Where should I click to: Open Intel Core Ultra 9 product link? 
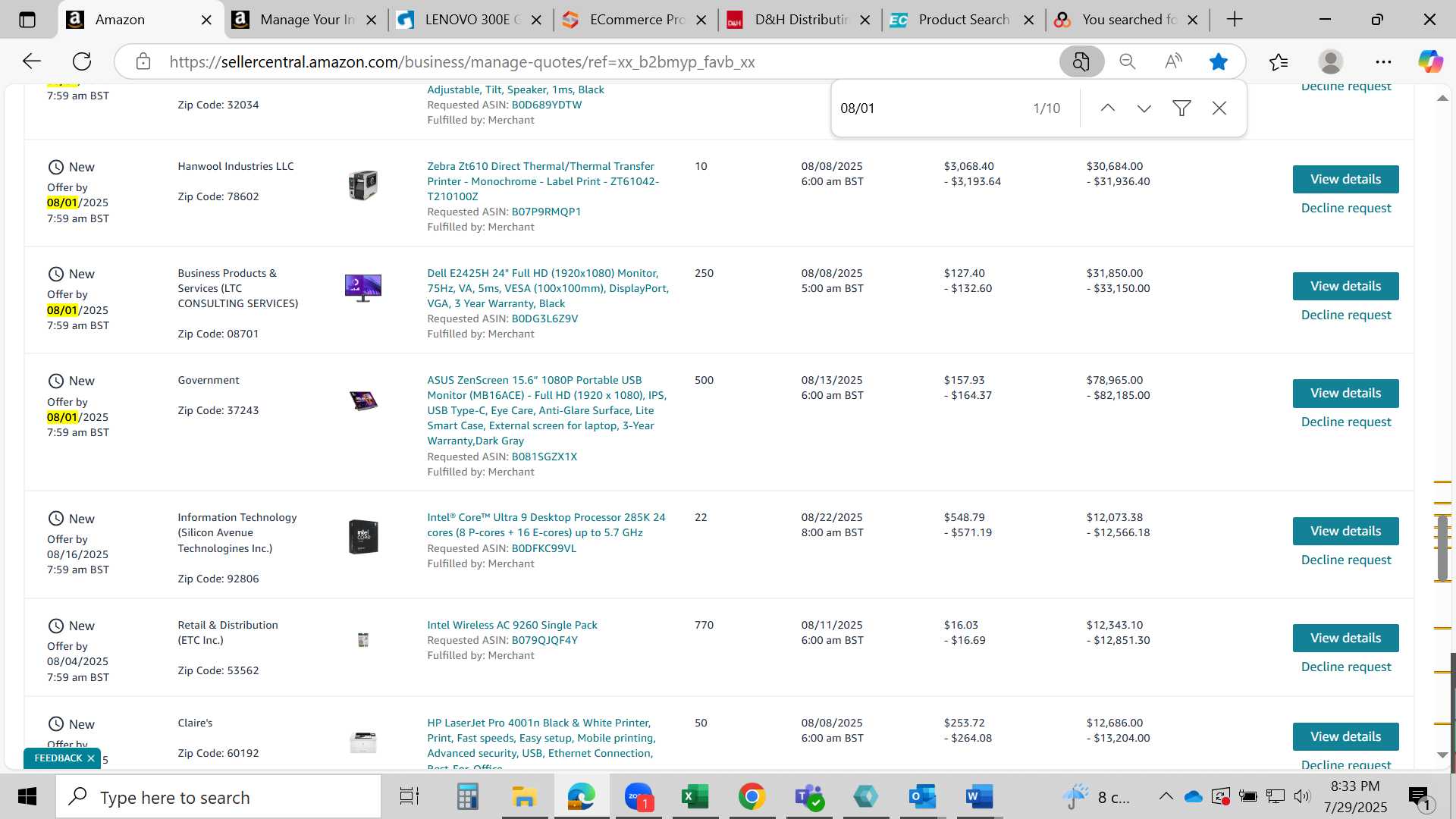pyautogui.click(x=546, y=525)
